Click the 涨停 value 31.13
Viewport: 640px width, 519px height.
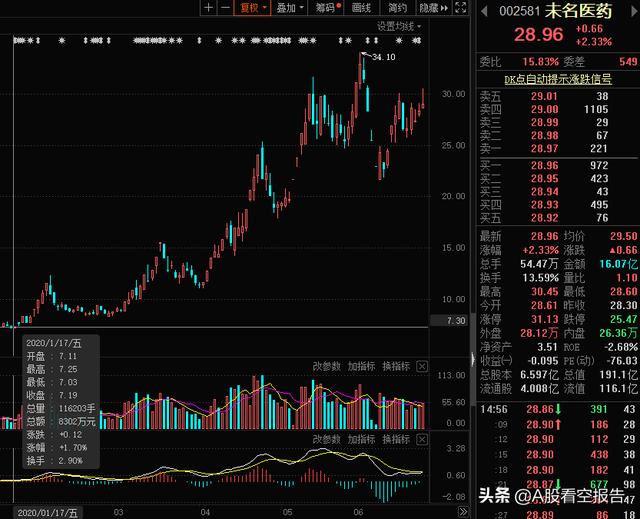(x=544, y=319)
